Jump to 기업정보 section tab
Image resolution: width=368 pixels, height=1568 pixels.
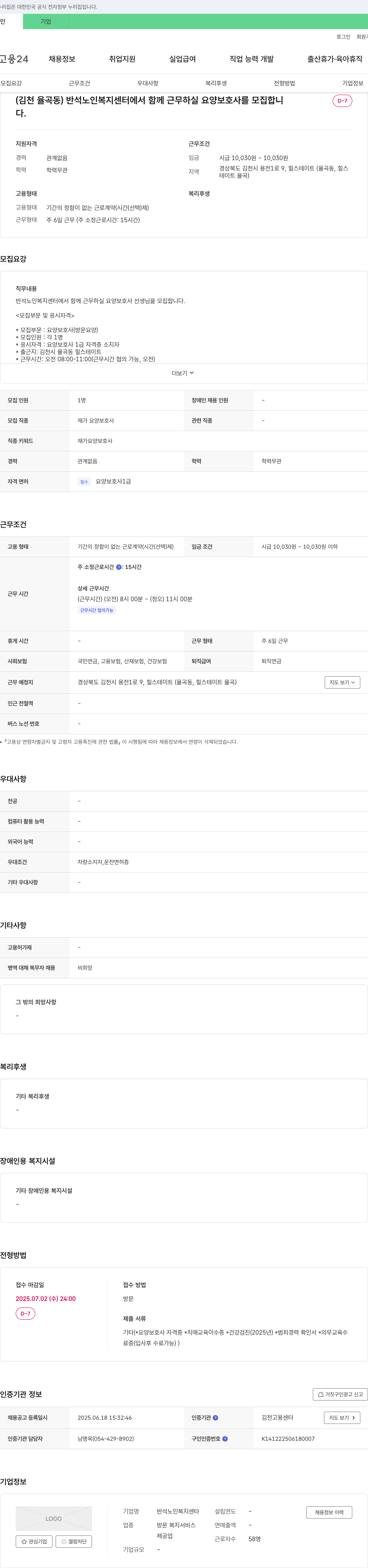353,83
